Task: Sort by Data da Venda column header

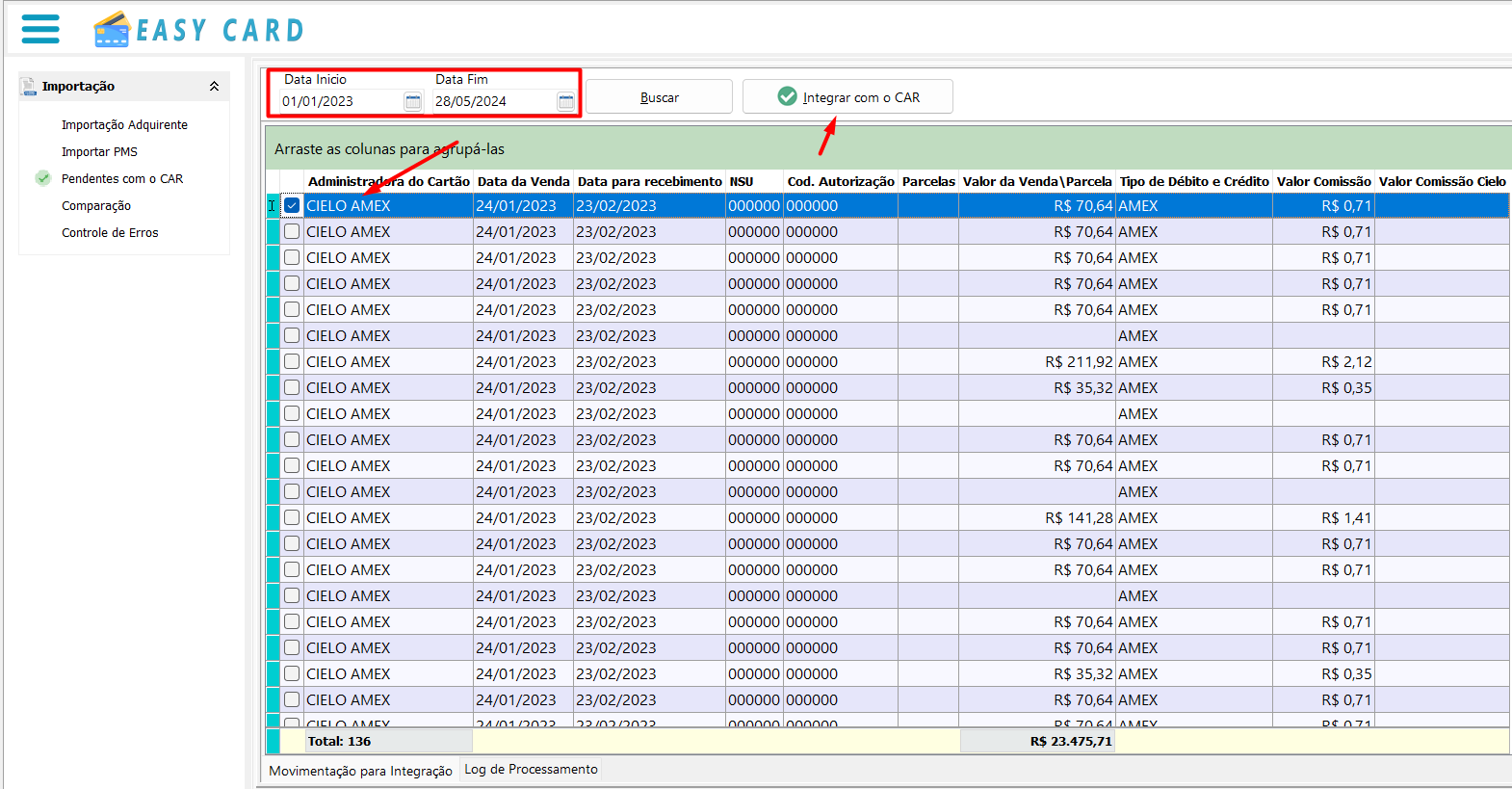Action: pyautogui.click(x=523, y=181)
